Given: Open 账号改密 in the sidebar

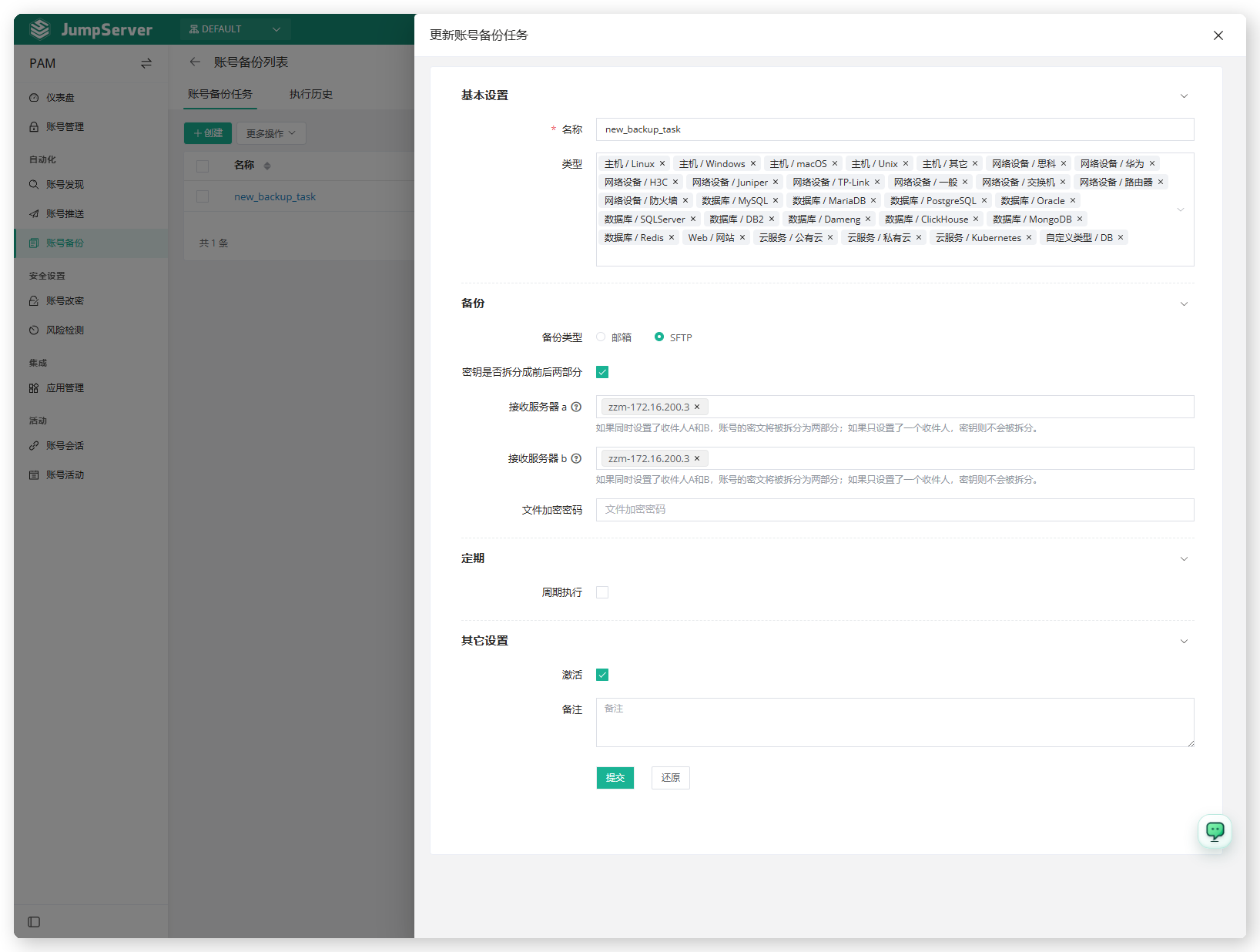Looking at the screenshot, I should [65, 300].
